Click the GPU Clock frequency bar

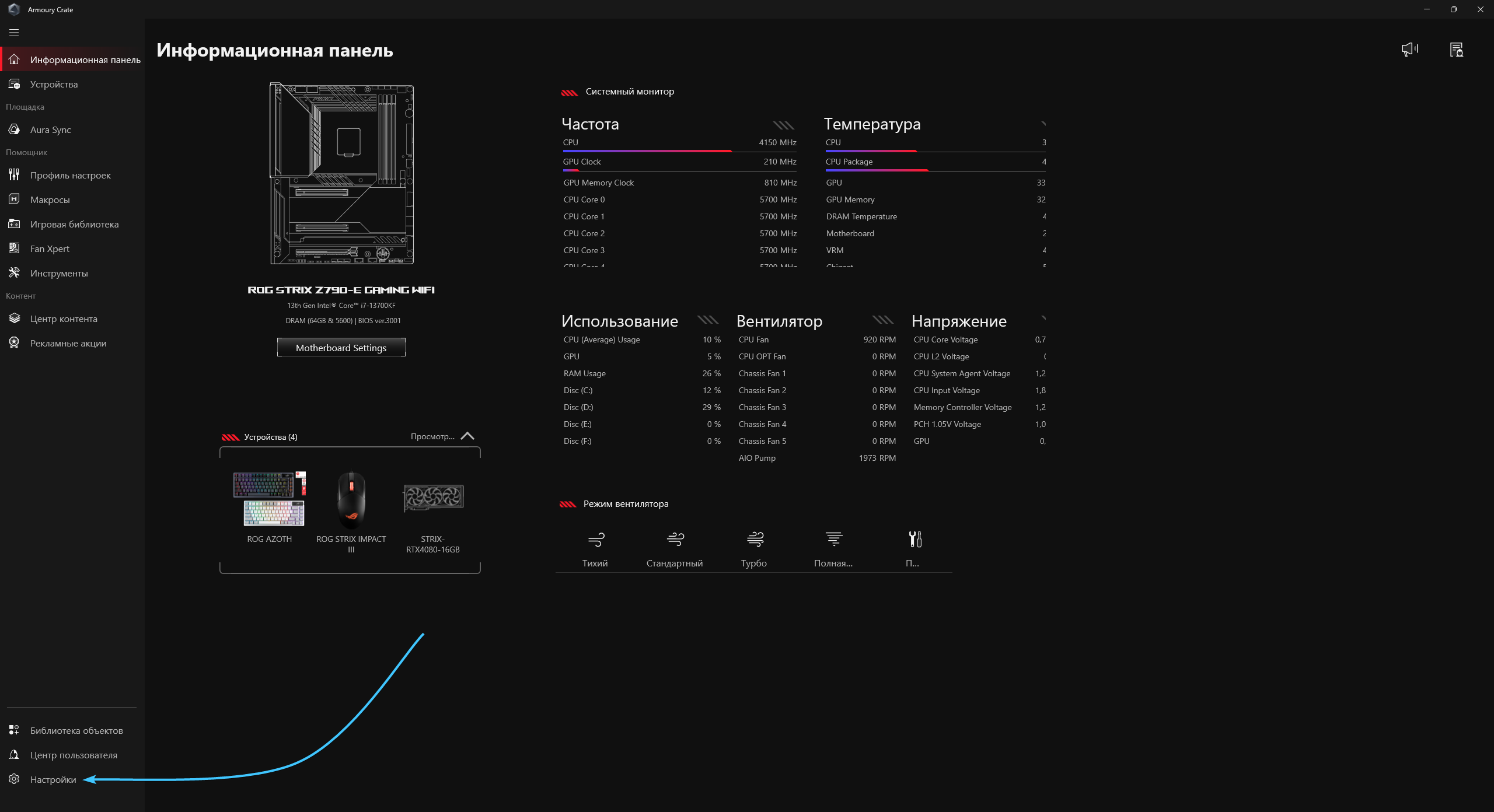679,170
